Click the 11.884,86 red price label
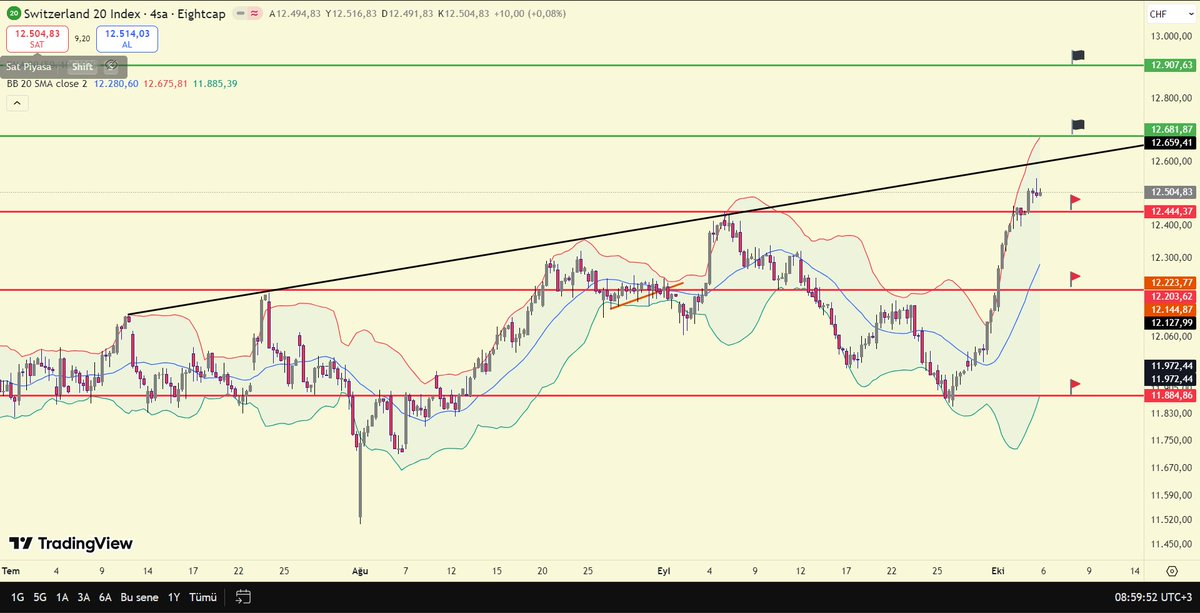Viewport: 1200px width, 613px height. [x=1172, y=395]
